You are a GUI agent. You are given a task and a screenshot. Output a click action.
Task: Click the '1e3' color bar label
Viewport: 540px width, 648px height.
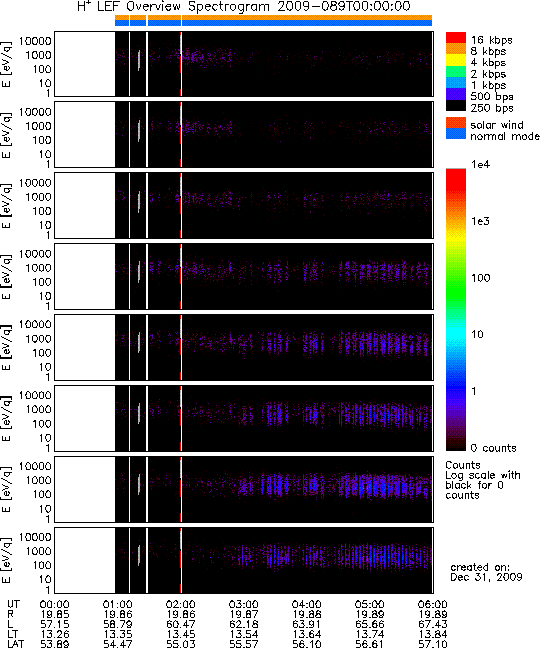coord(481,221)
